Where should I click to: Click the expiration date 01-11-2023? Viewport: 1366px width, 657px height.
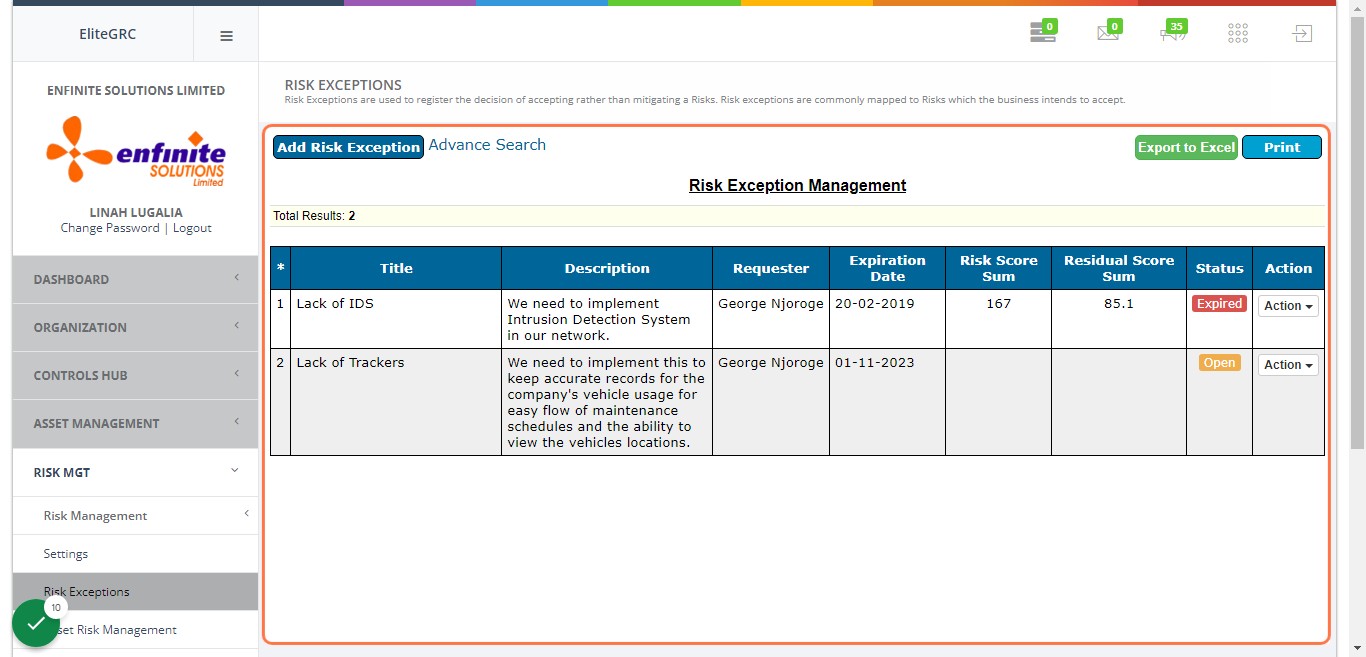point(875,362)
